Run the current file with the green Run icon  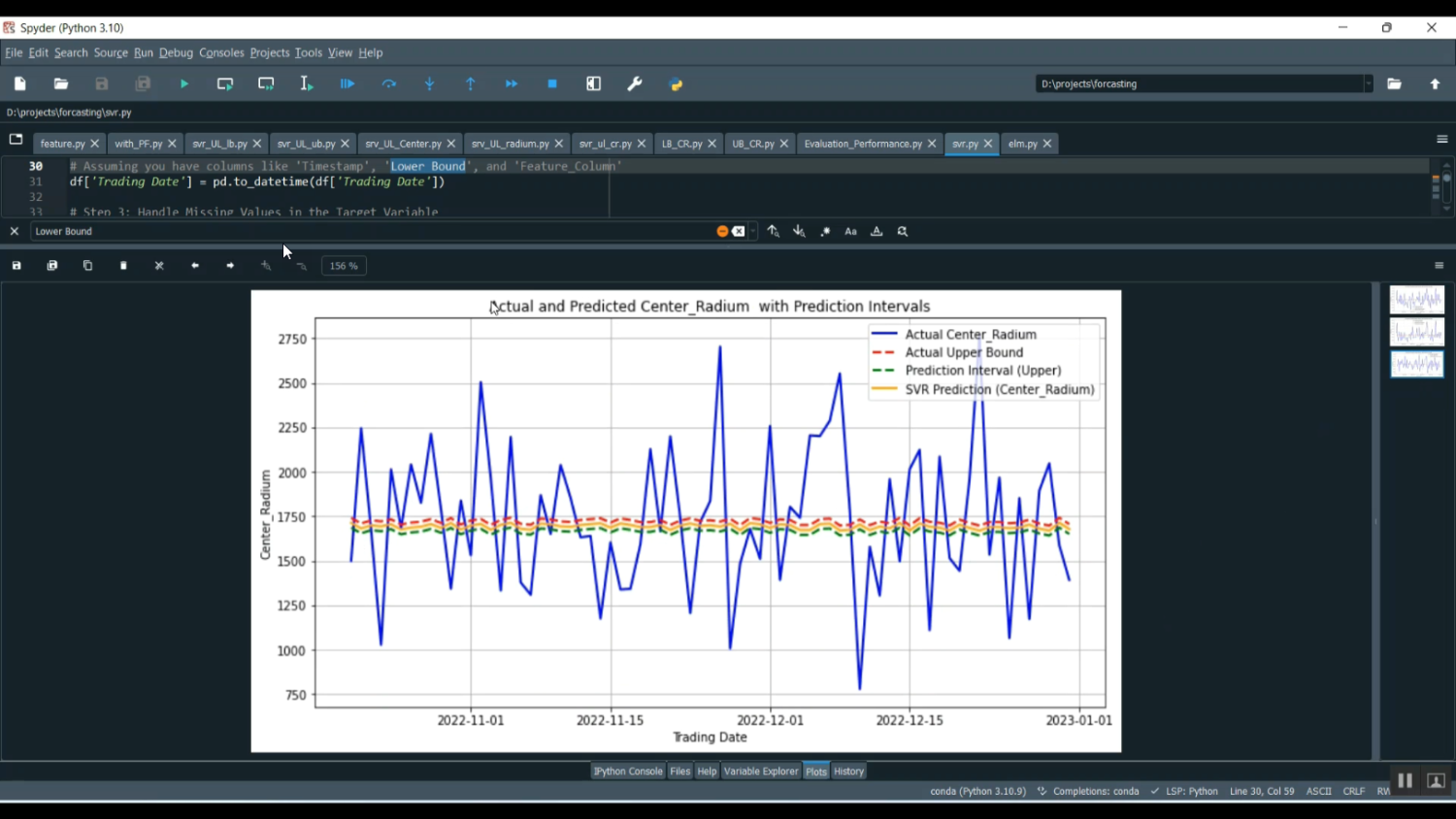[x=184, y=83]
